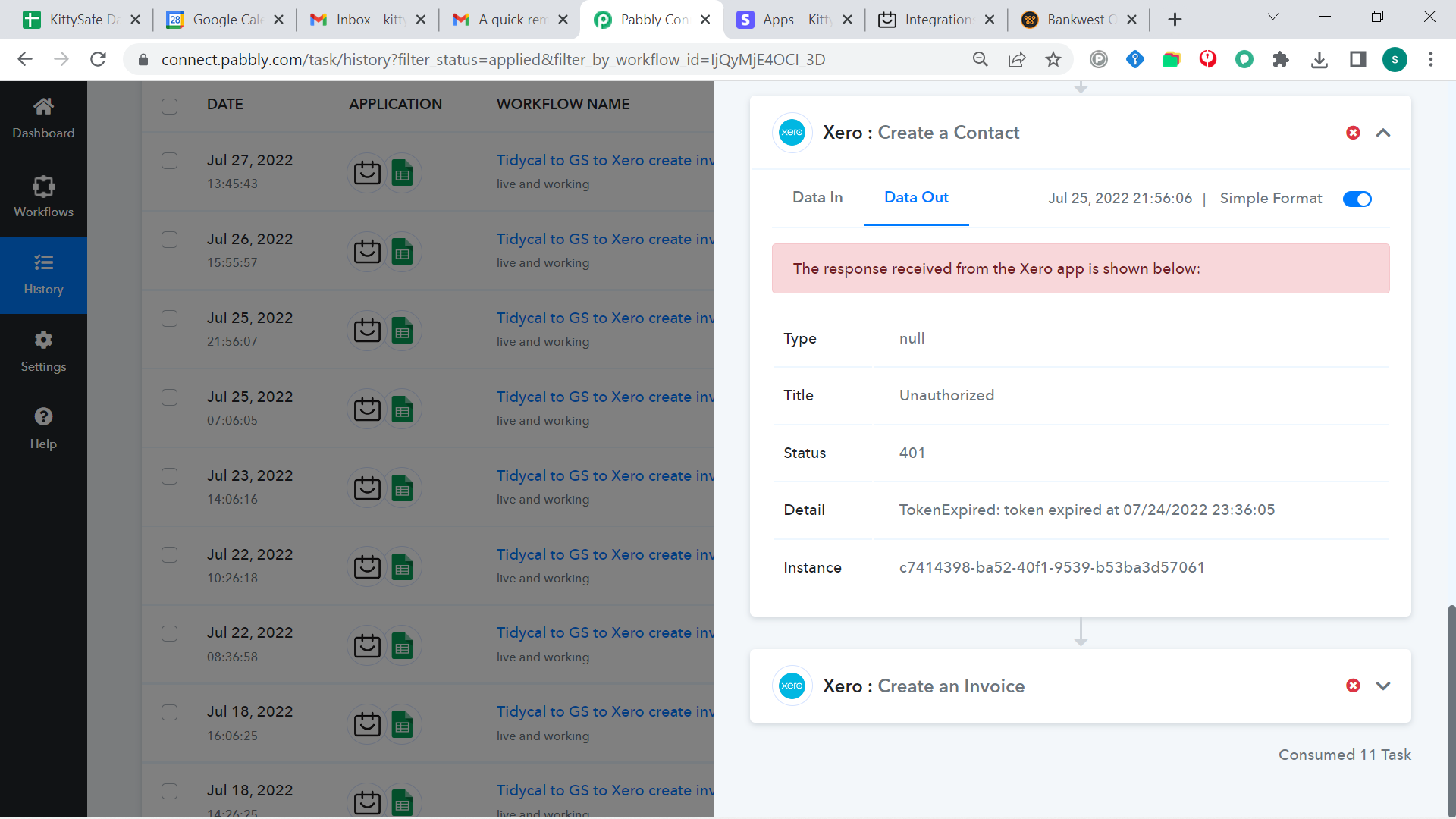Image resolution: width=1456 pixels, height=819 pixels.
Task: Open the Chrome tab search dropdown arrow
Action: pos(1273,17)
